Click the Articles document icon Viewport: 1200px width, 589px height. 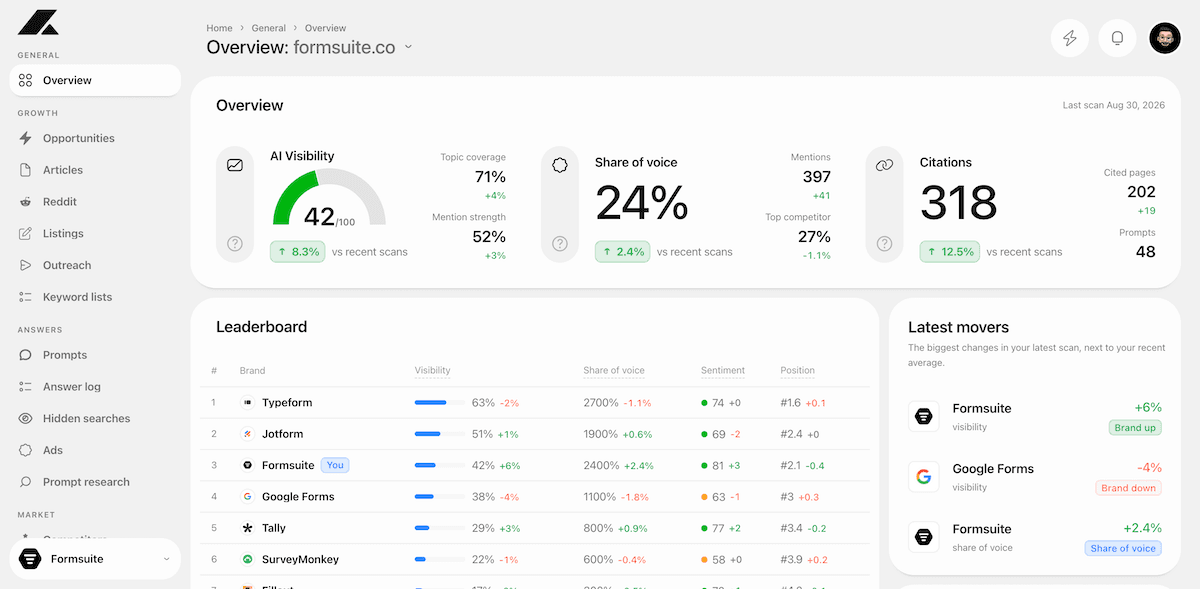(x=25, y=170)
